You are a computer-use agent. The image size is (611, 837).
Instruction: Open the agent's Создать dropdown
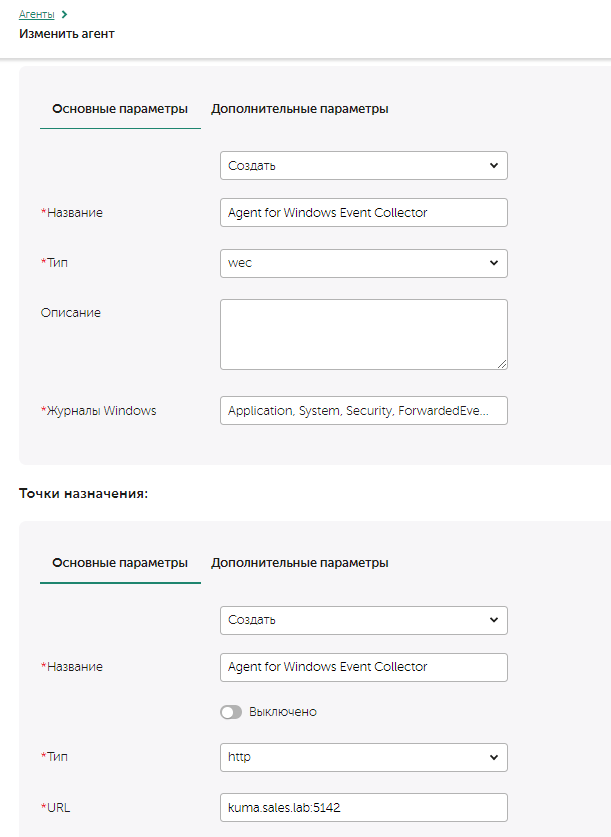tap(363, 165)
